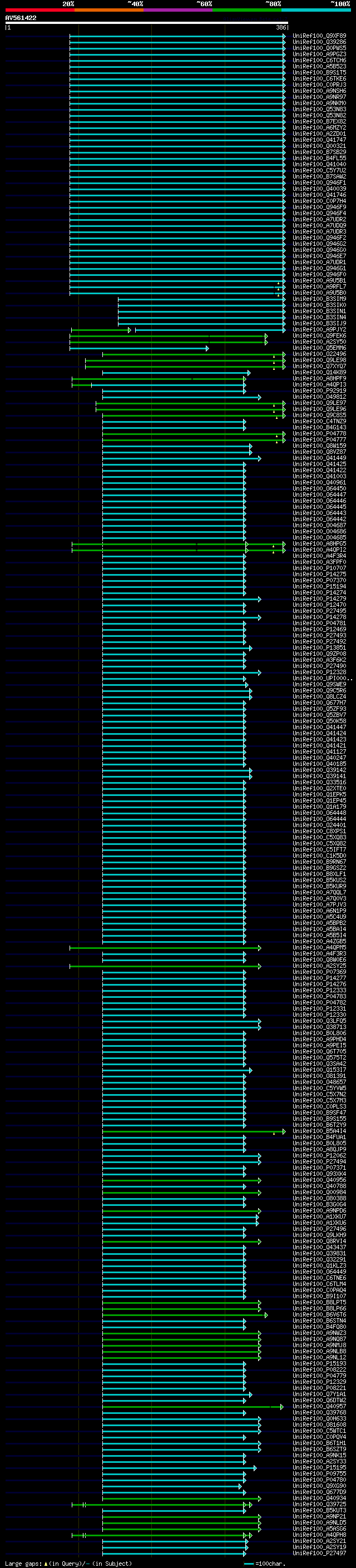Click hit label UniRef100_Q8LCZ4
Screen dimensions: 356x1568
[319, 696]
